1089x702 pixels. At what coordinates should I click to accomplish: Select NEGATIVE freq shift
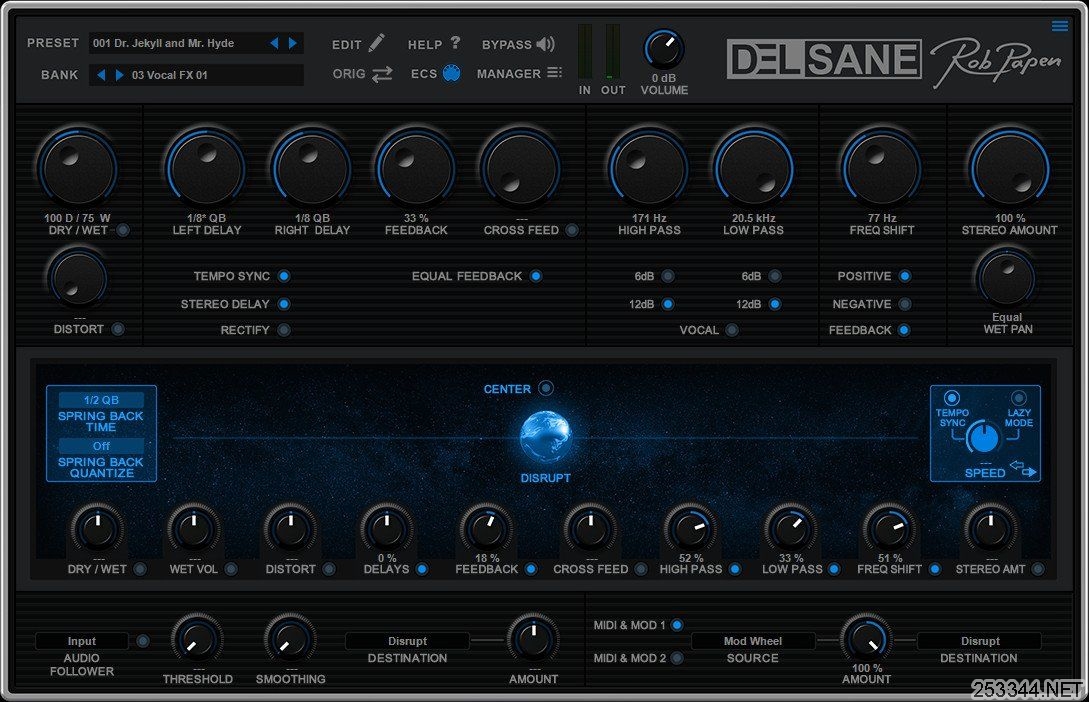click(905, 304)
